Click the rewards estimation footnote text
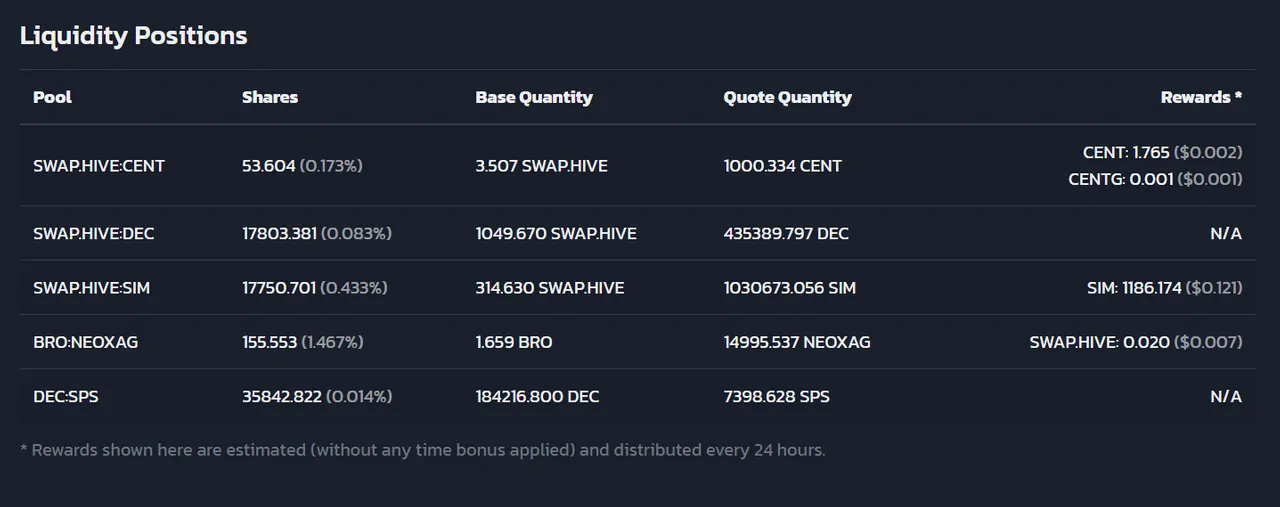Screen dimensions: 1280x507 [x=423, y=450]
